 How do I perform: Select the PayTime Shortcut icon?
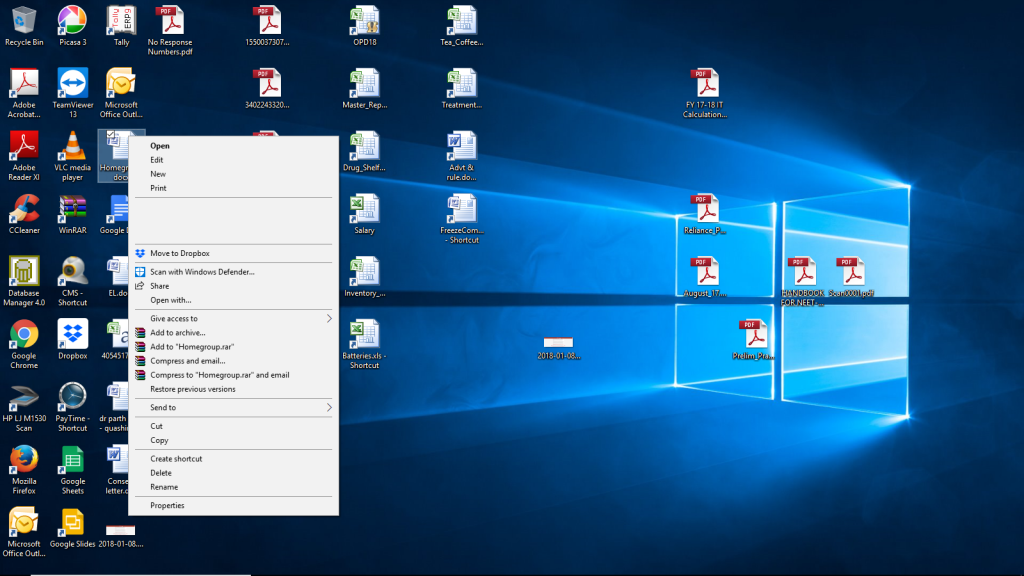(x=72, y=407)
